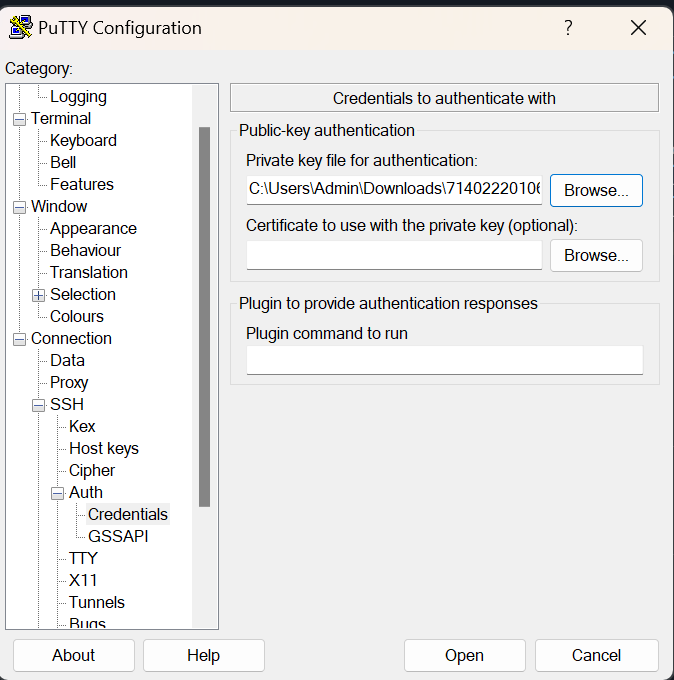Viewport: 674px width, 680px height.
Task: Collapse the Window tree node
Action: pyautogui.click(x=20, y=207)
